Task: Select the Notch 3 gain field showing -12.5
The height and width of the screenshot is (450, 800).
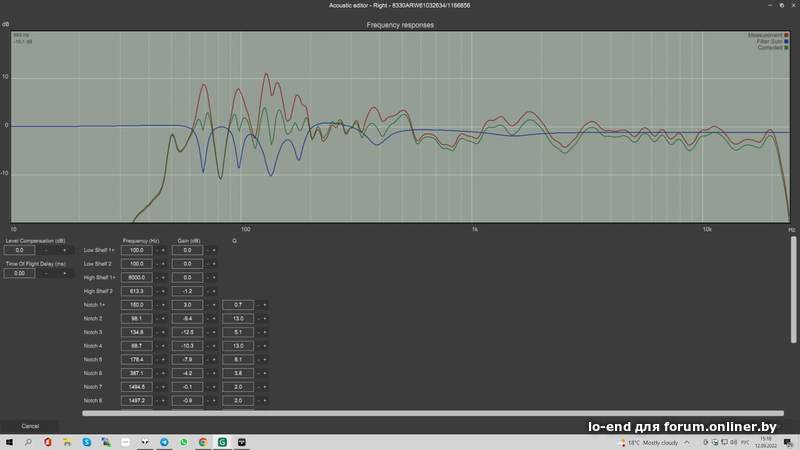Action: (187, 332)
